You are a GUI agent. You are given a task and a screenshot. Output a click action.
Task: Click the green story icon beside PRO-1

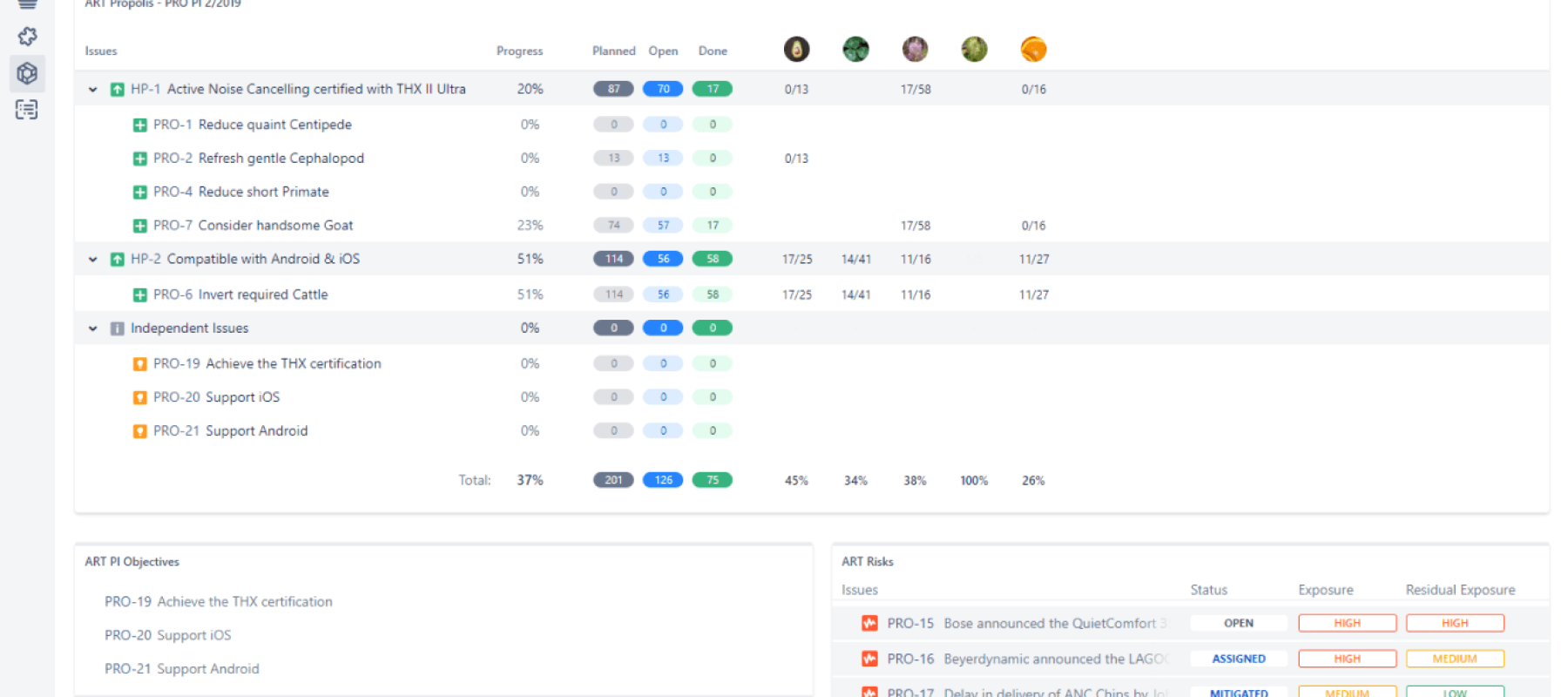tap(139, 125)
